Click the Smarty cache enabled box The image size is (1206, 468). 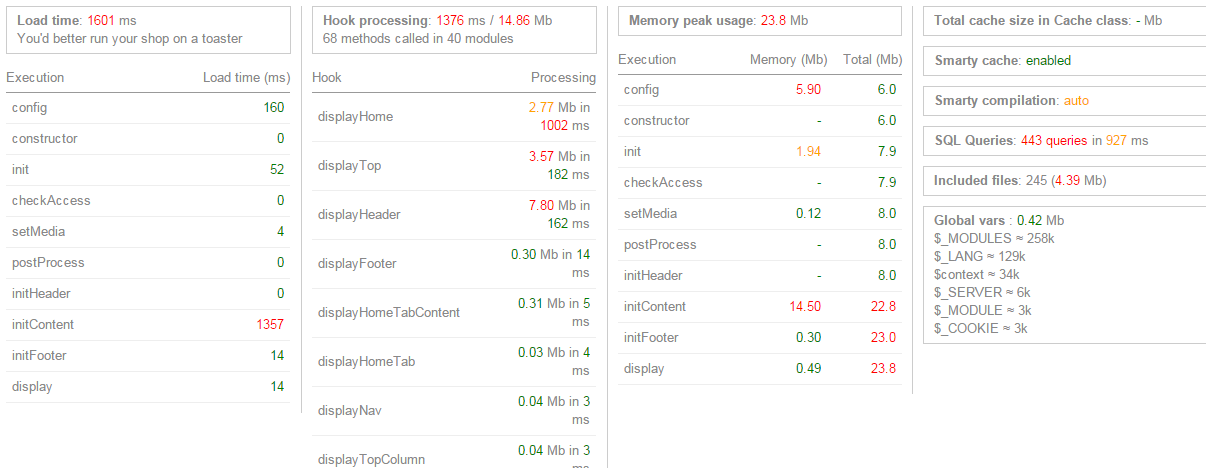tap(1064, 61)
